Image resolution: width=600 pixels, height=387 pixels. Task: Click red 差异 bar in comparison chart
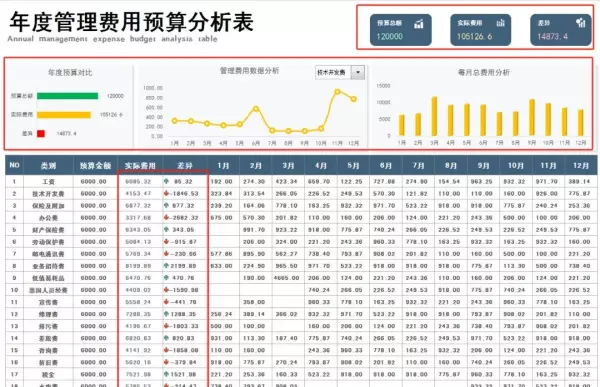[41, 133]
